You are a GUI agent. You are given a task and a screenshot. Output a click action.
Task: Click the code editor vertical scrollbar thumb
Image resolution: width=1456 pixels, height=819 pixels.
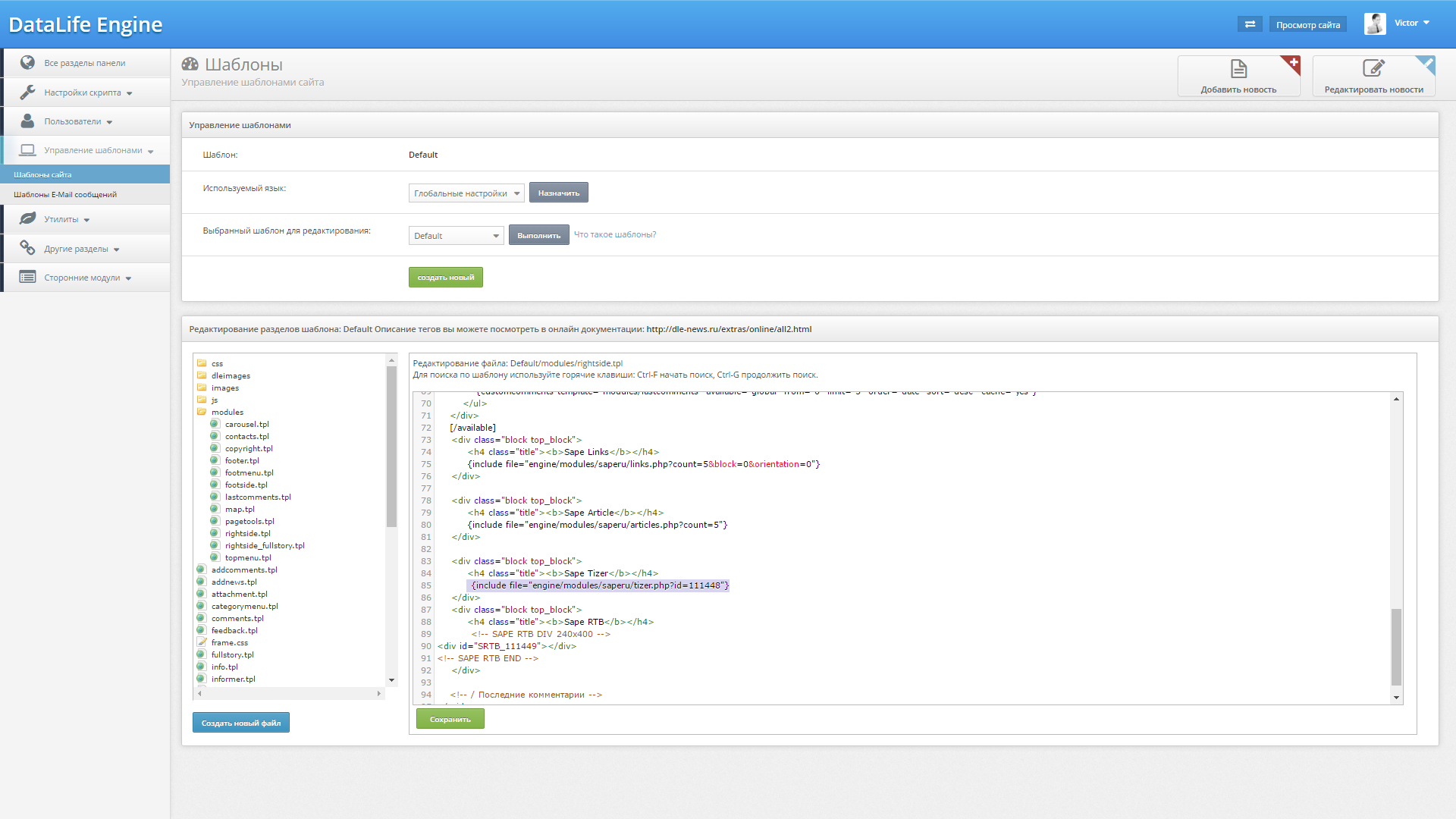[1396, 646]
